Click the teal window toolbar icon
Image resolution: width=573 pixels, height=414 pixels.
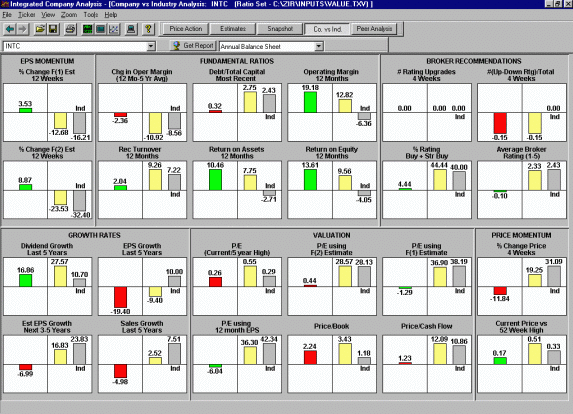tap(100, 29)
